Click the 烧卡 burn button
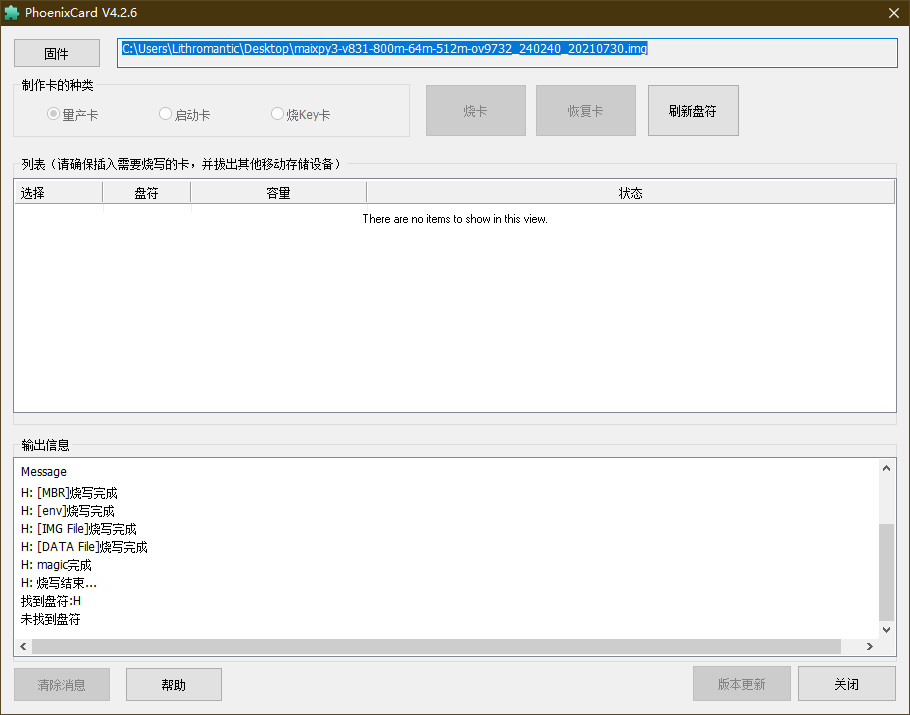The height and width of the screenshot is (715, 910). [x=476, y=110]
